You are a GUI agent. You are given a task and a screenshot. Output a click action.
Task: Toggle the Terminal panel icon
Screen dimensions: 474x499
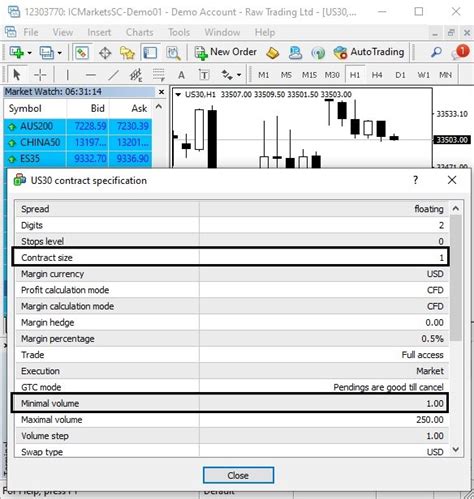[150, 53]
